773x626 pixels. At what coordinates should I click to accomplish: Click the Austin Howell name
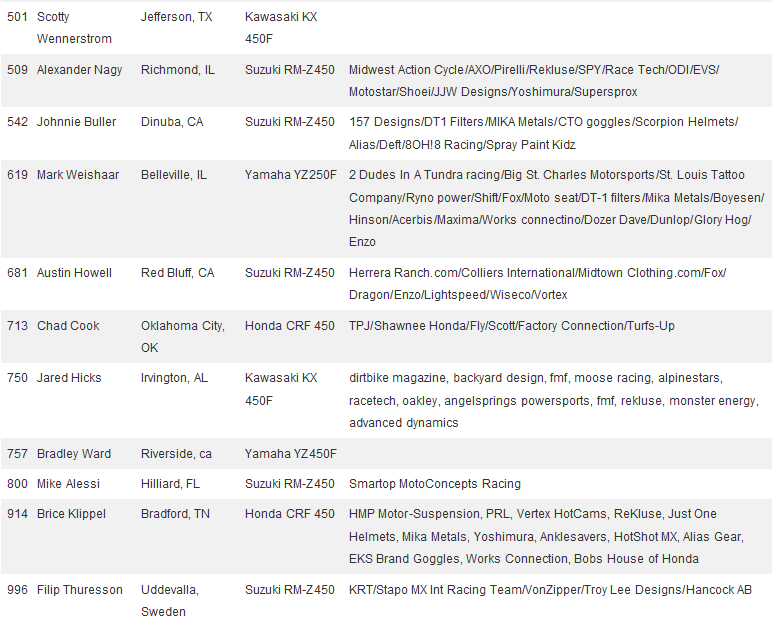(76, 273)
